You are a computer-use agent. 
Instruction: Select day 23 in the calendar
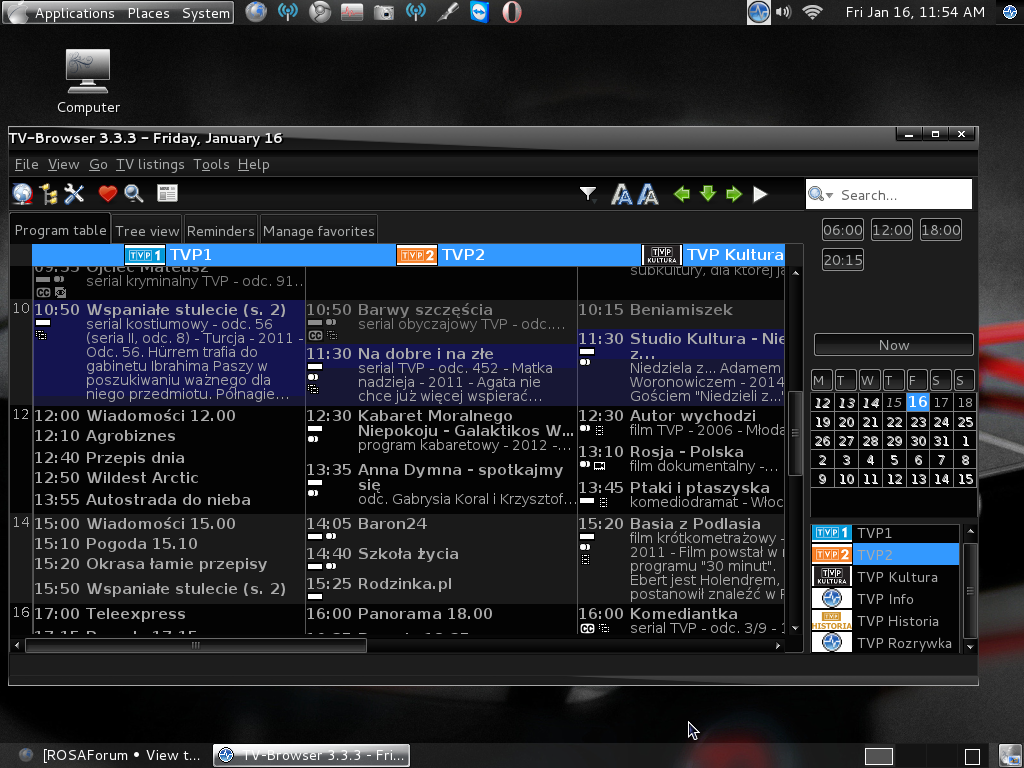coord(918,422)
